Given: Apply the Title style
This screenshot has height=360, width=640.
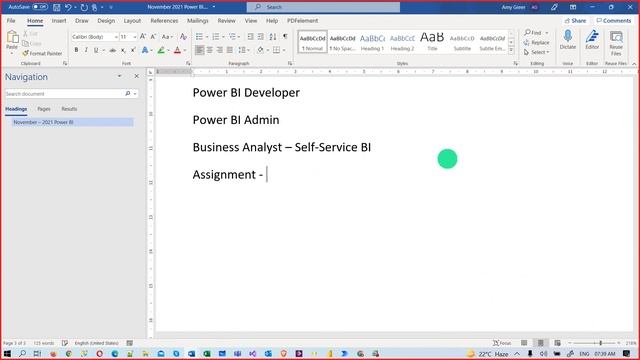Looking at the screenshot, I should tap(432, 42).
